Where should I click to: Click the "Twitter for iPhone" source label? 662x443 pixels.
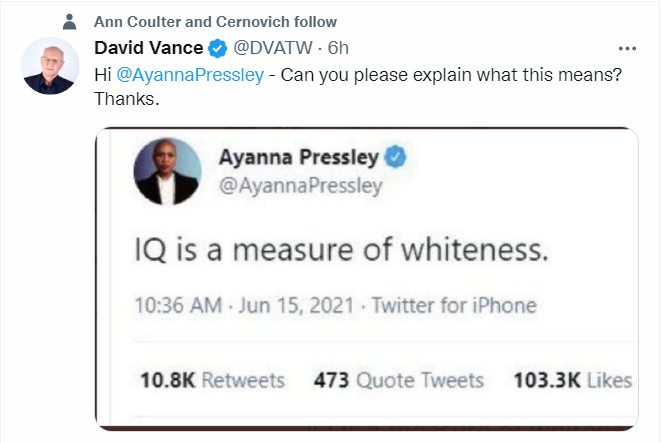click(453, 306)
